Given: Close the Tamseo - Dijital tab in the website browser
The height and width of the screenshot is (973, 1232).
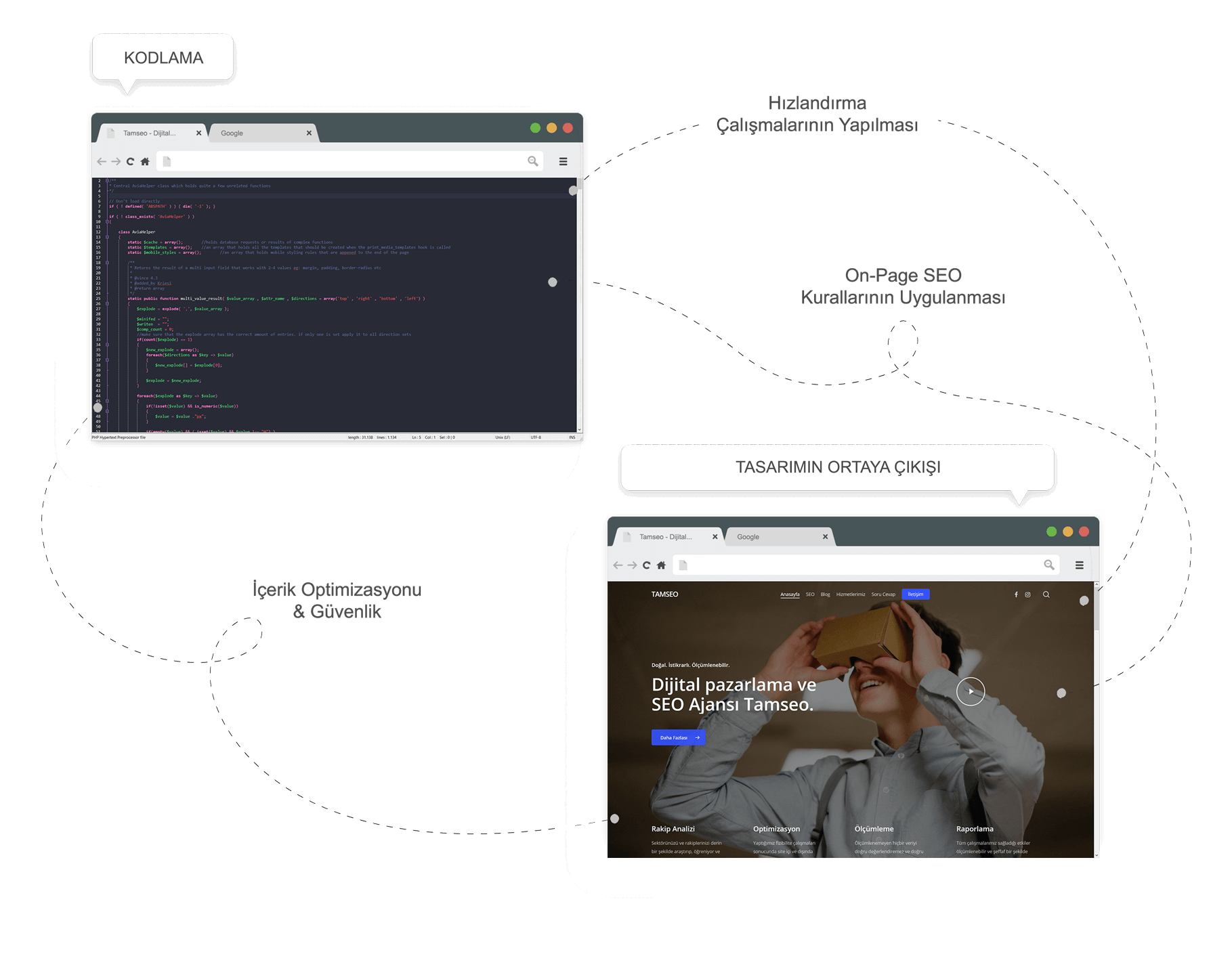Looking at the screenshot, I should tap(715, 537).
